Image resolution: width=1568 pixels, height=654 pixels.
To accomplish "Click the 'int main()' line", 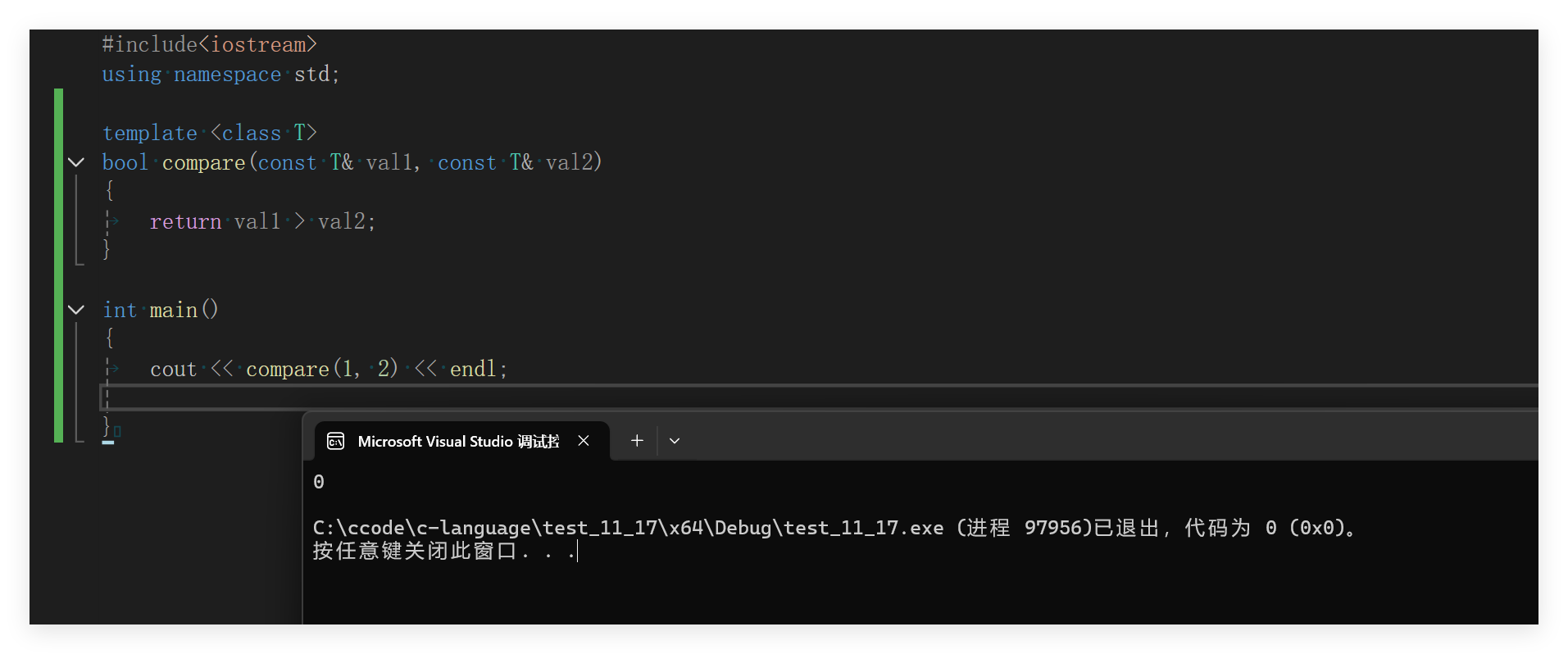I will [x=160, y=310].
